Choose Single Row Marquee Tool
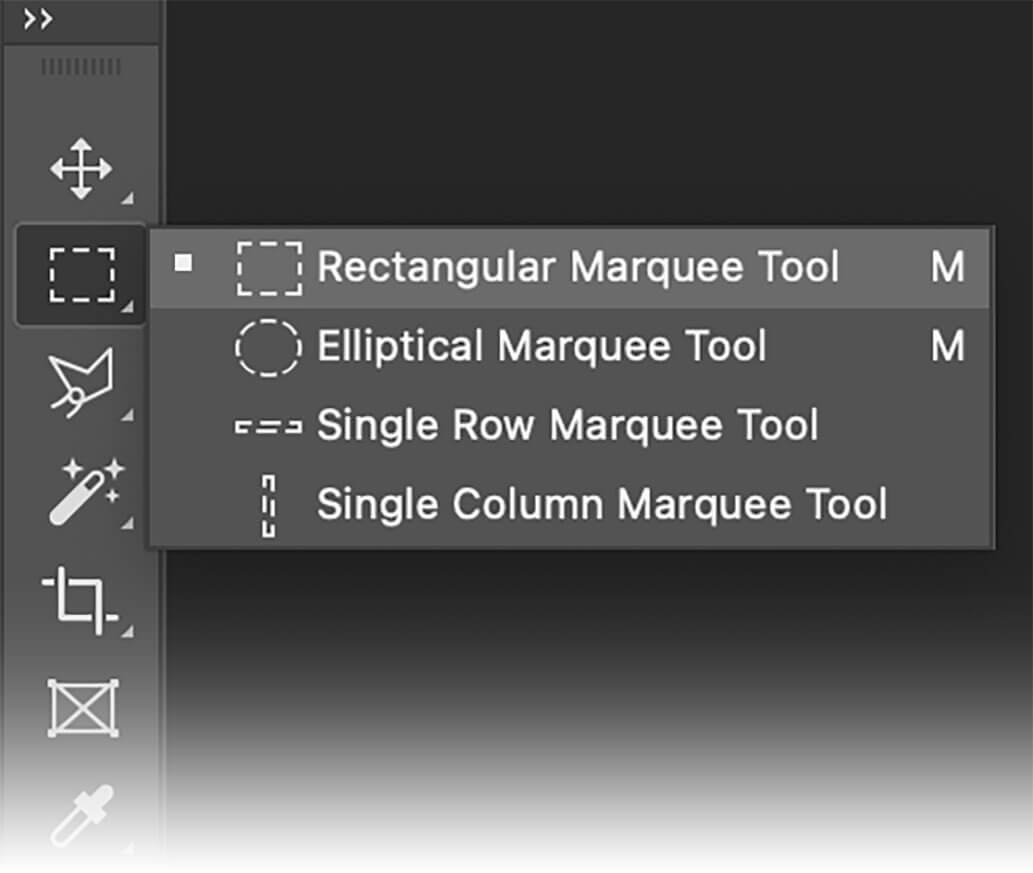 (567, 426)
